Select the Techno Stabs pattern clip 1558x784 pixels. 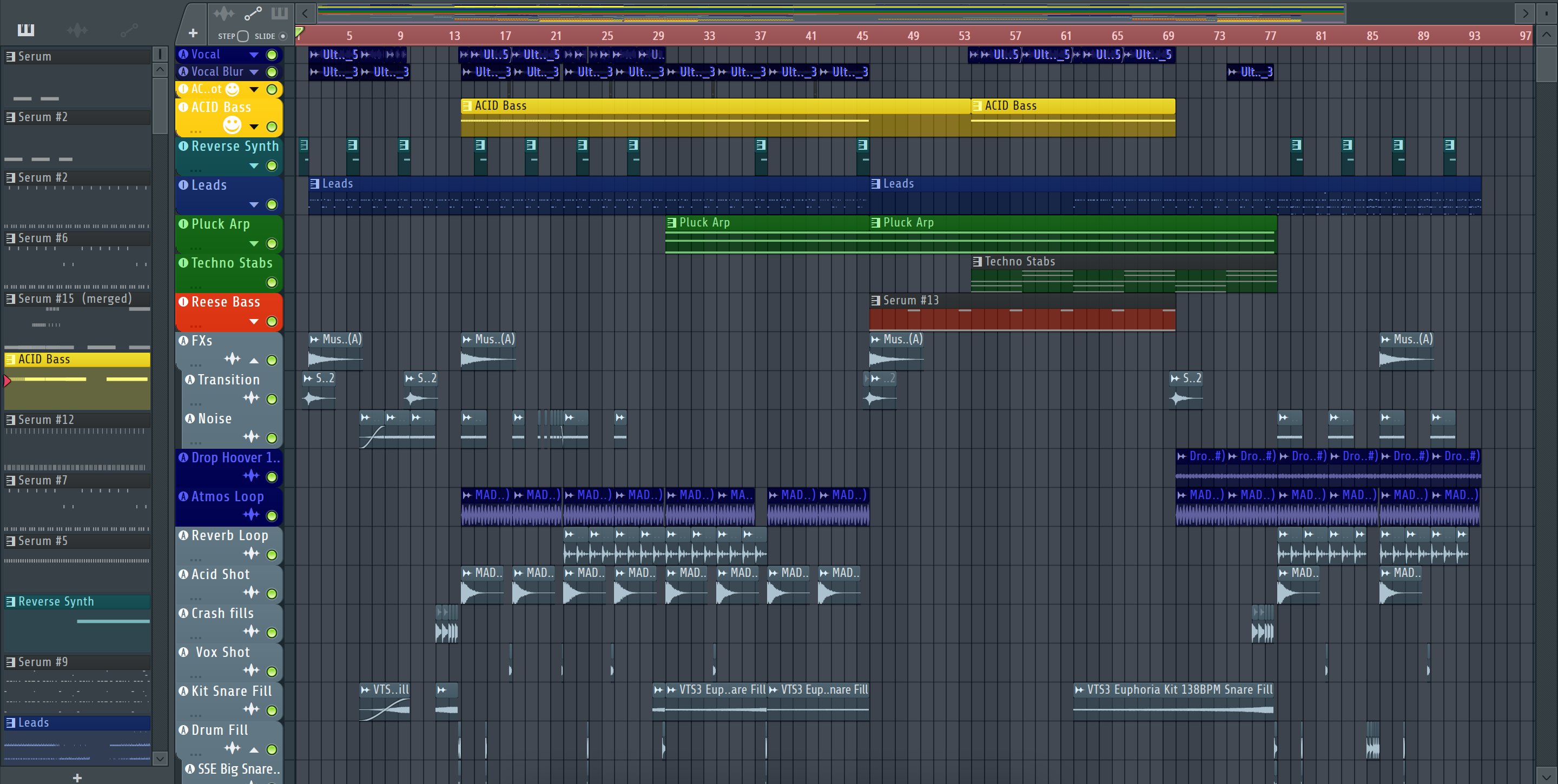tap(1124, 273)
